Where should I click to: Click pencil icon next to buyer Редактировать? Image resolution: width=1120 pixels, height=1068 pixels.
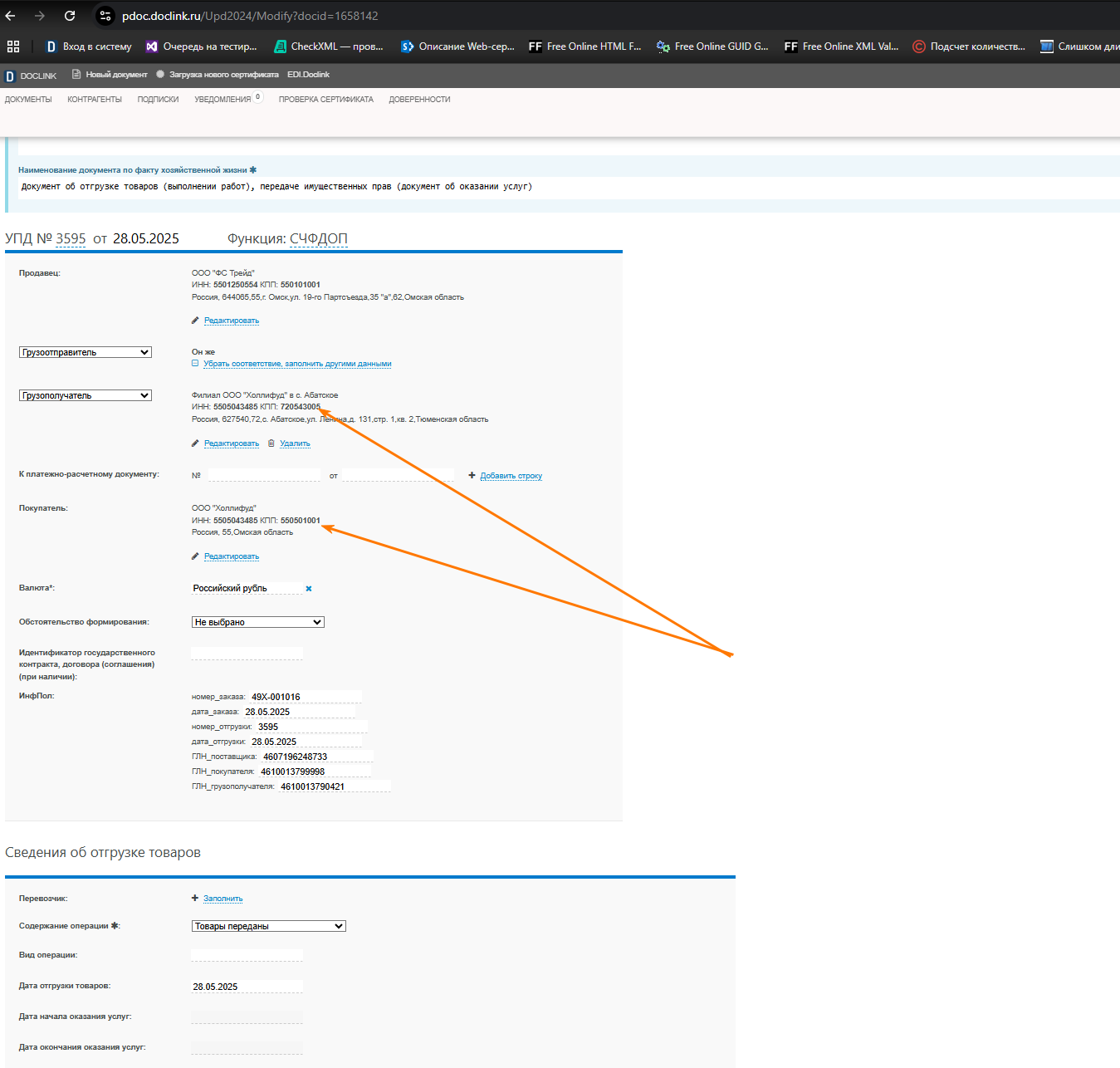click(195, 556)
